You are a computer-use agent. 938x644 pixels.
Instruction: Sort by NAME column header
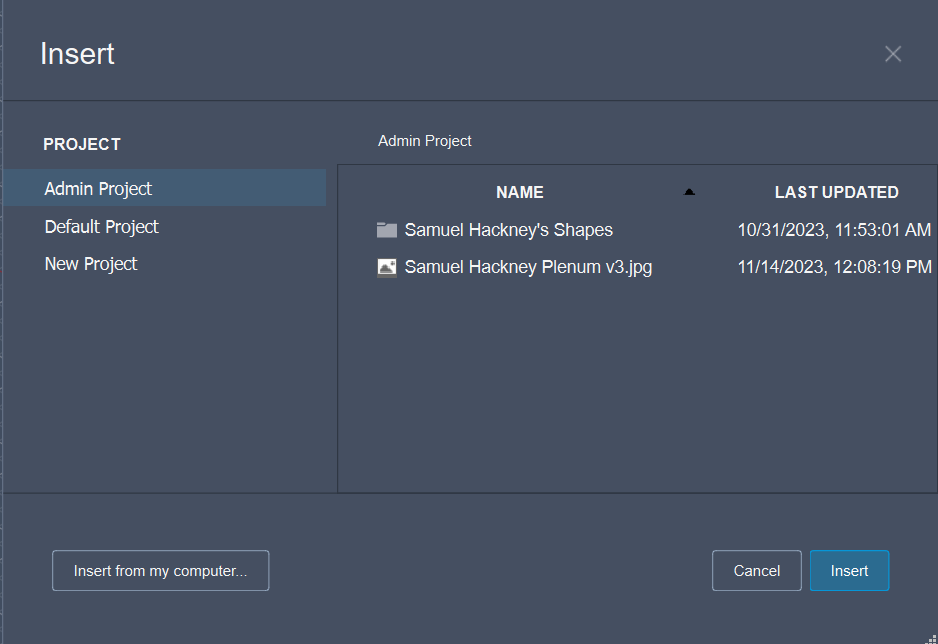pos(519,193)
